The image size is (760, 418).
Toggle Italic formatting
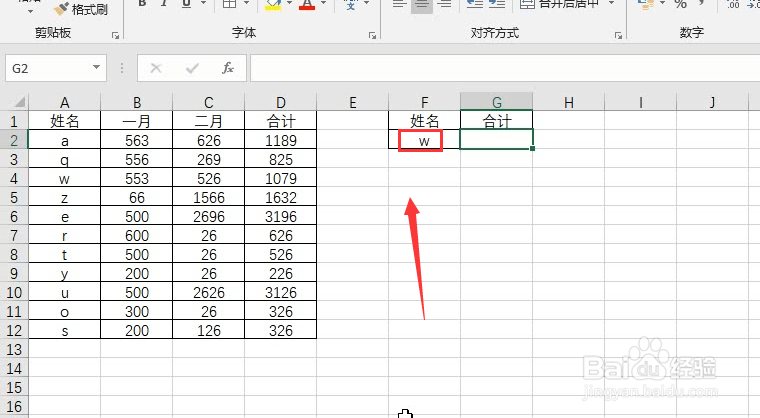(x=164, y=4)
